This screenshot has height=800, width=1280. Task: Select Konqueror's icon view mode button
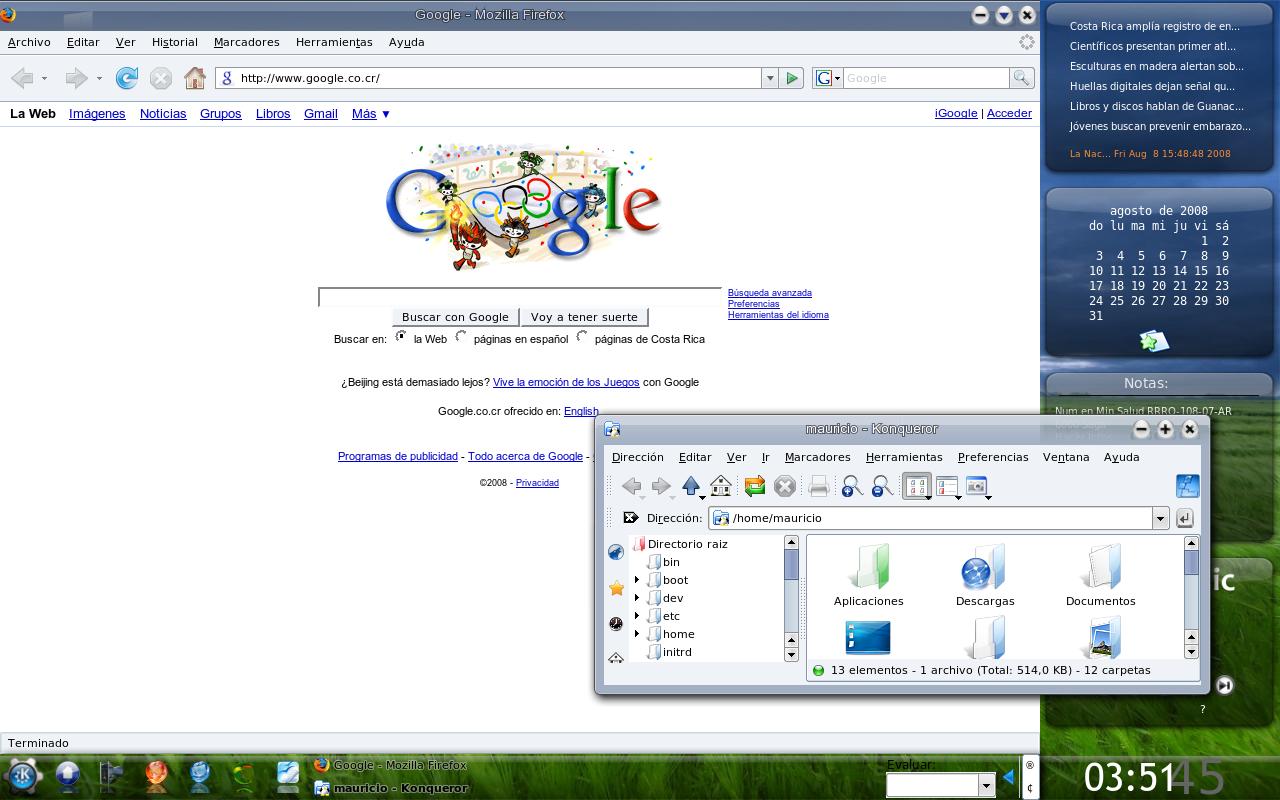[x=916, y=486]
